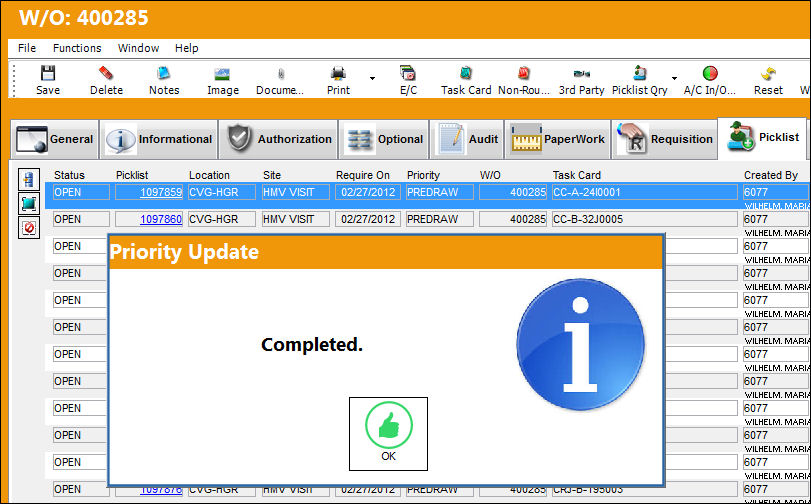Viewport: 811px width, 504px height.
Task: Switch to the Authorization tab
Action: (x=278, y=139)
